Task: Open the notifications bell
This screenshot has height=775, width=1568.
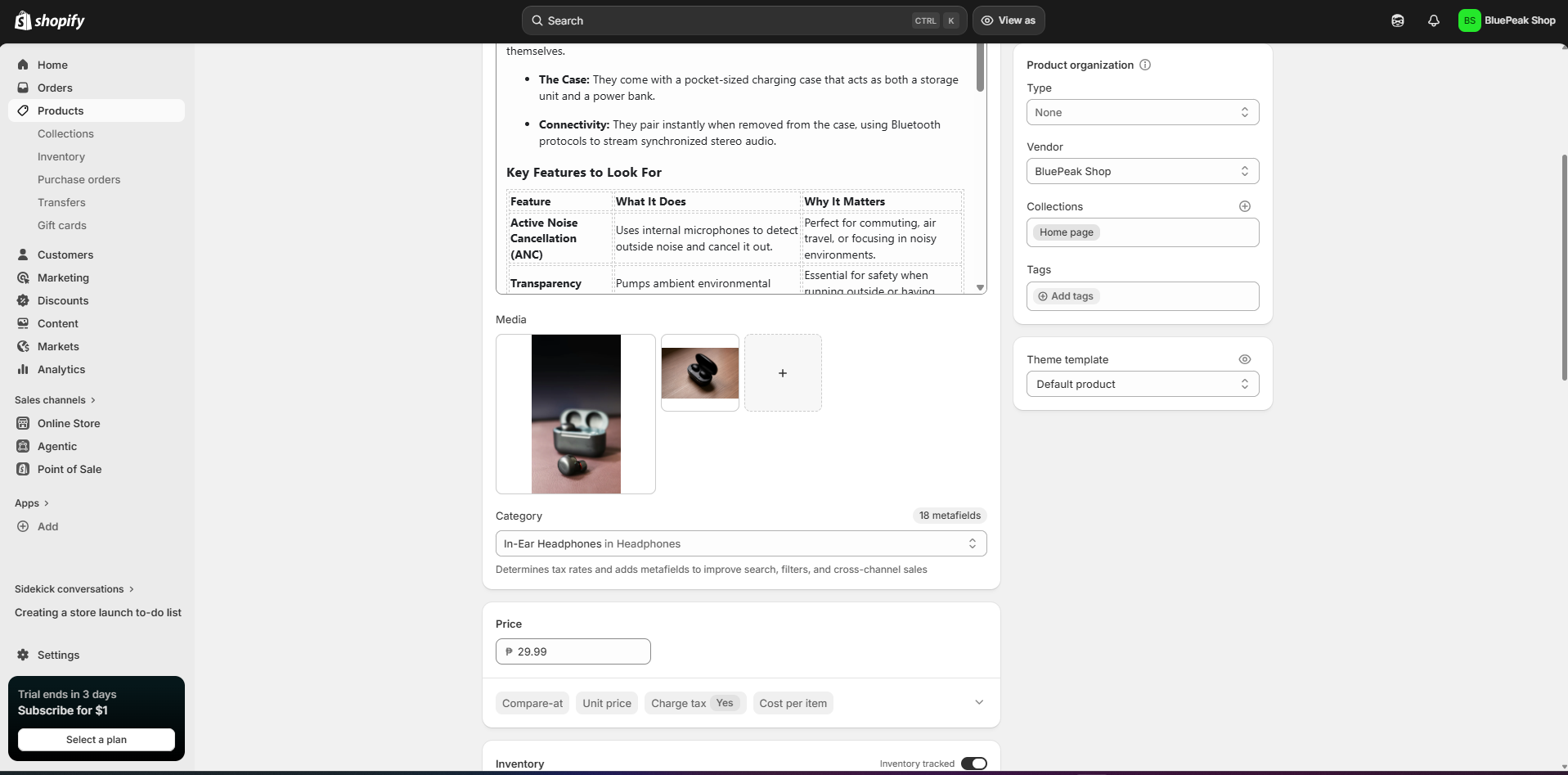Action: [1433, 20]
